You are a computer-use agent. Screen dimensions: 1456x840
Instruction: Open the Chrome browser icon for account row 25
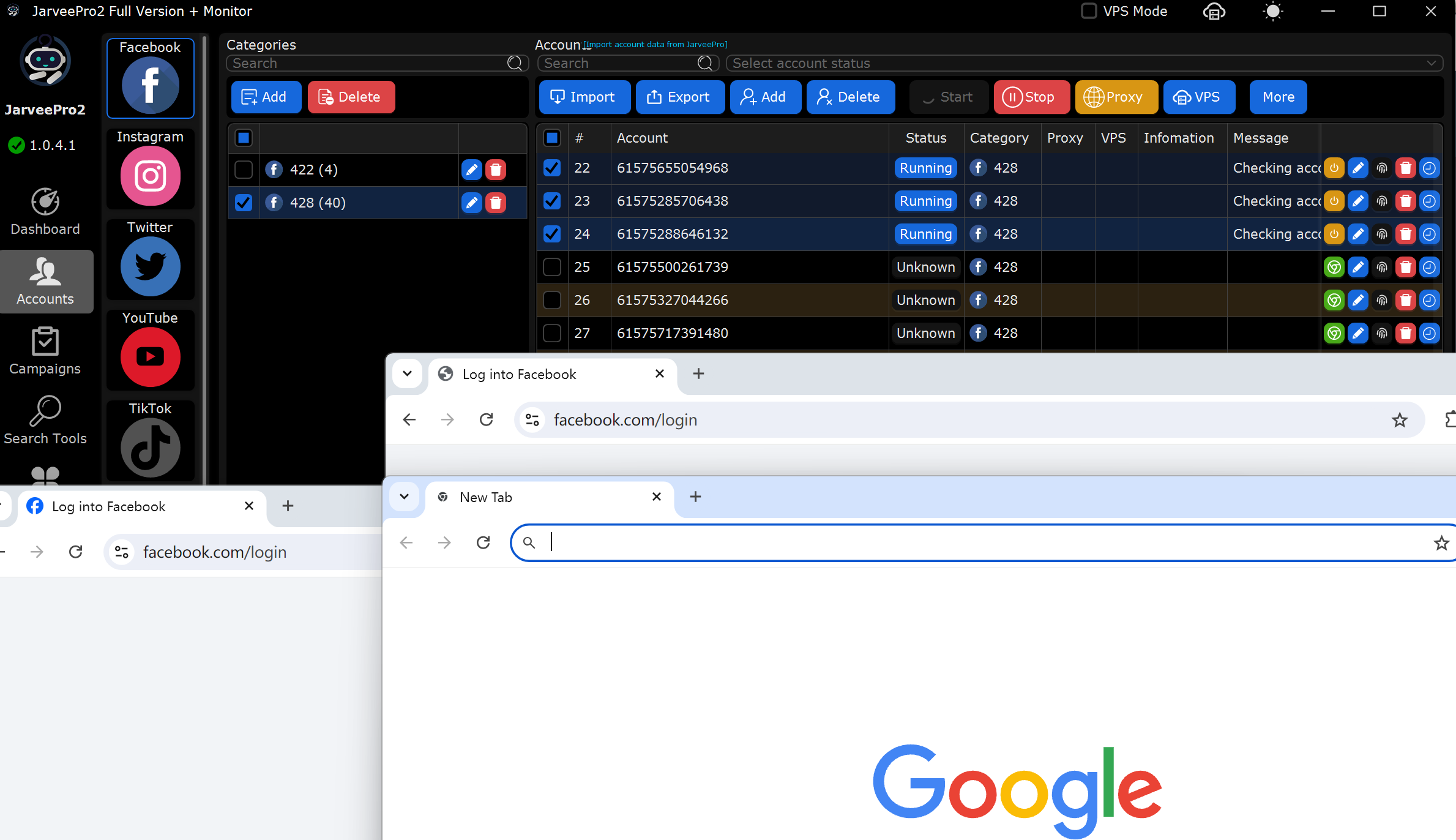click(1334, 267)
